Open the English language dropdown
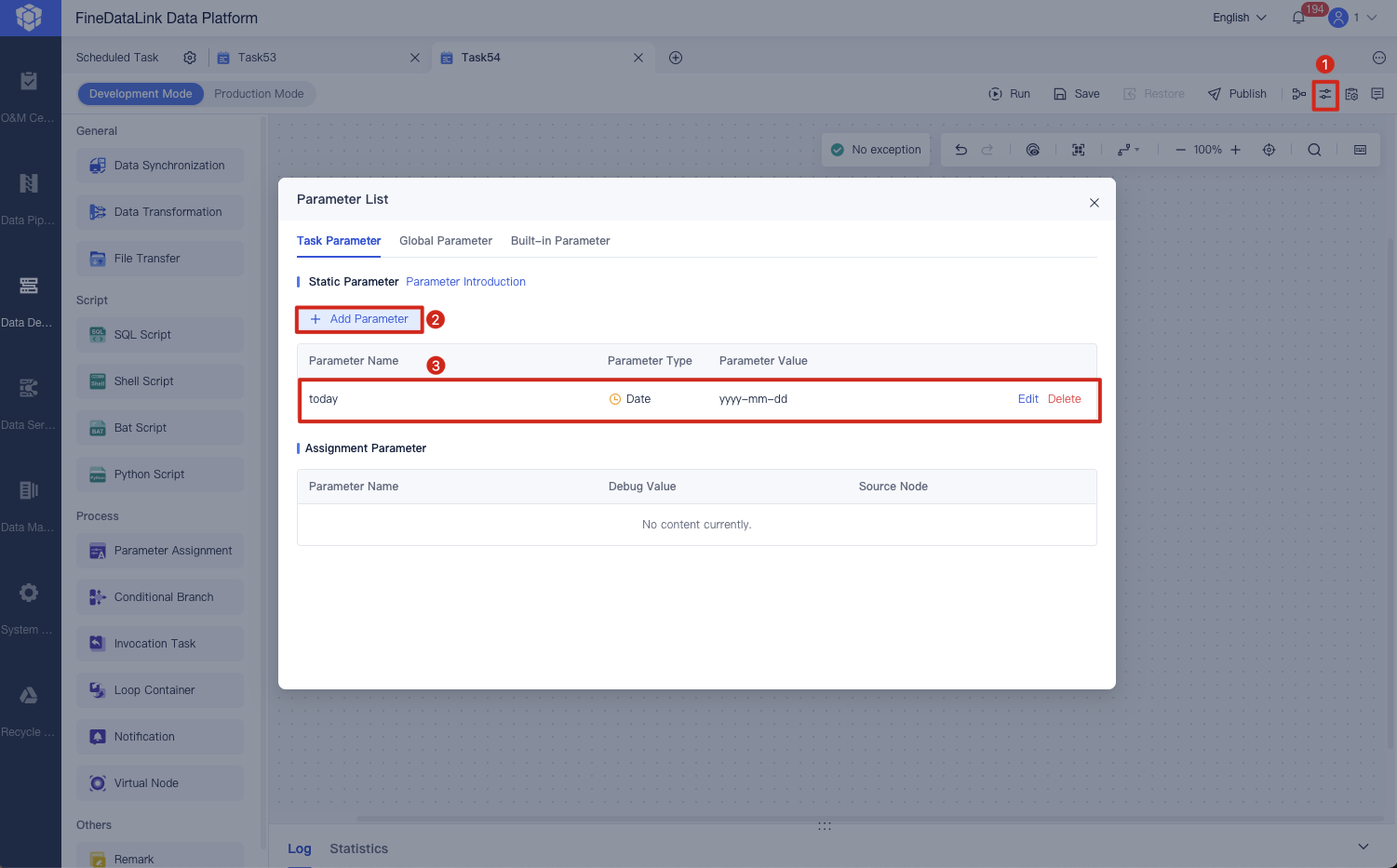The image size is (1397, 868). pos(1240,18)
